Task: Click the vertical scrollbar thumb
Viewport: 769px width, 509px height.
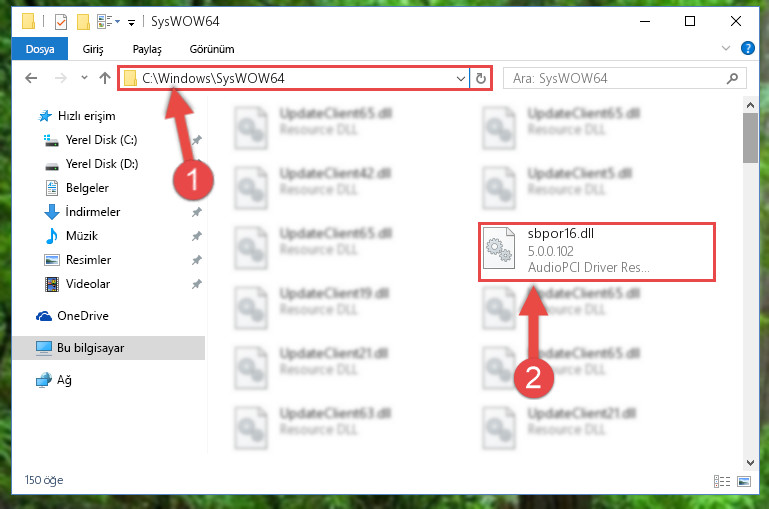Action: point(750,138)
